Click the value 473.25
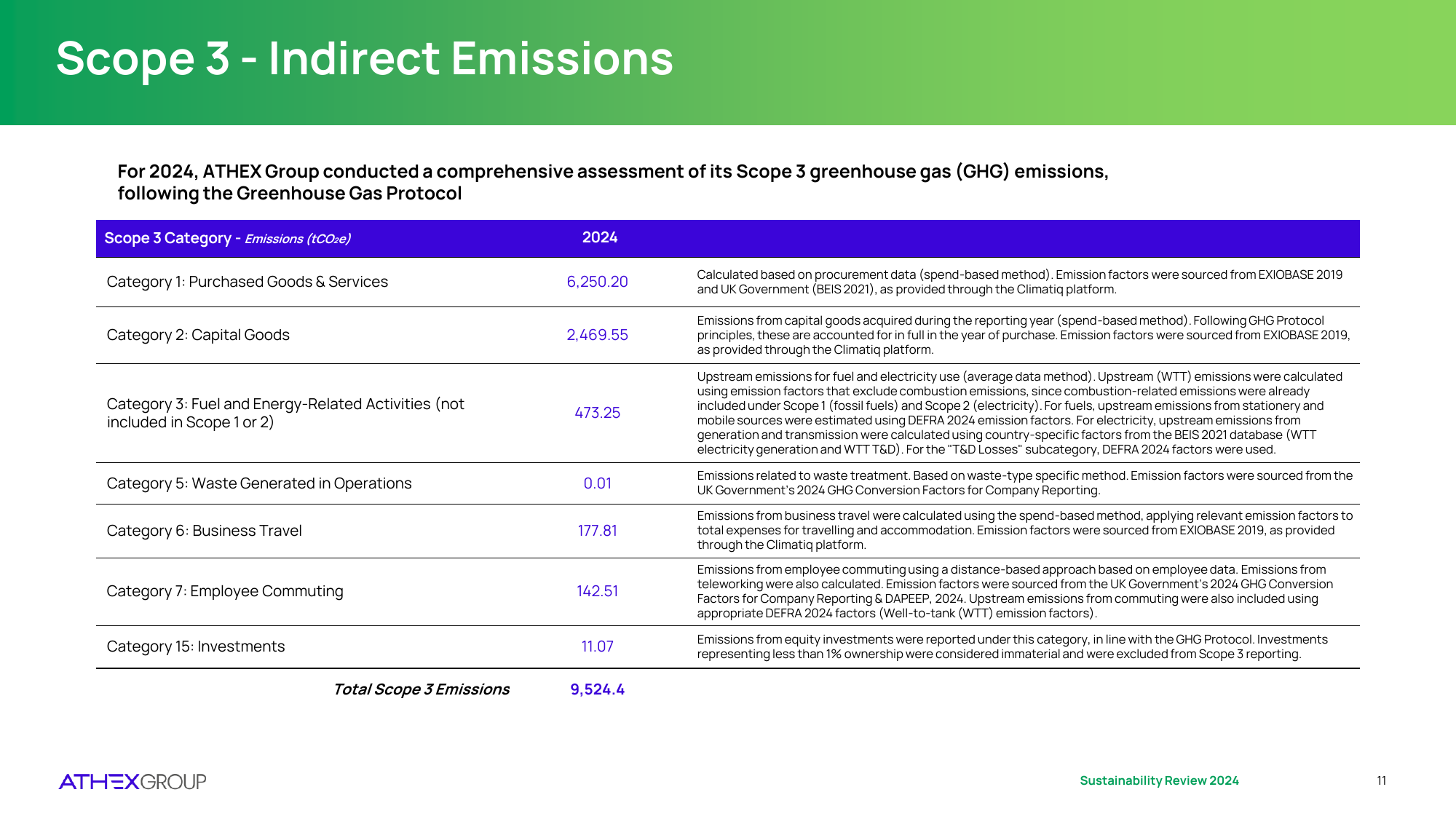This screenshot has height=819, width=1456. tap(597, 413)
